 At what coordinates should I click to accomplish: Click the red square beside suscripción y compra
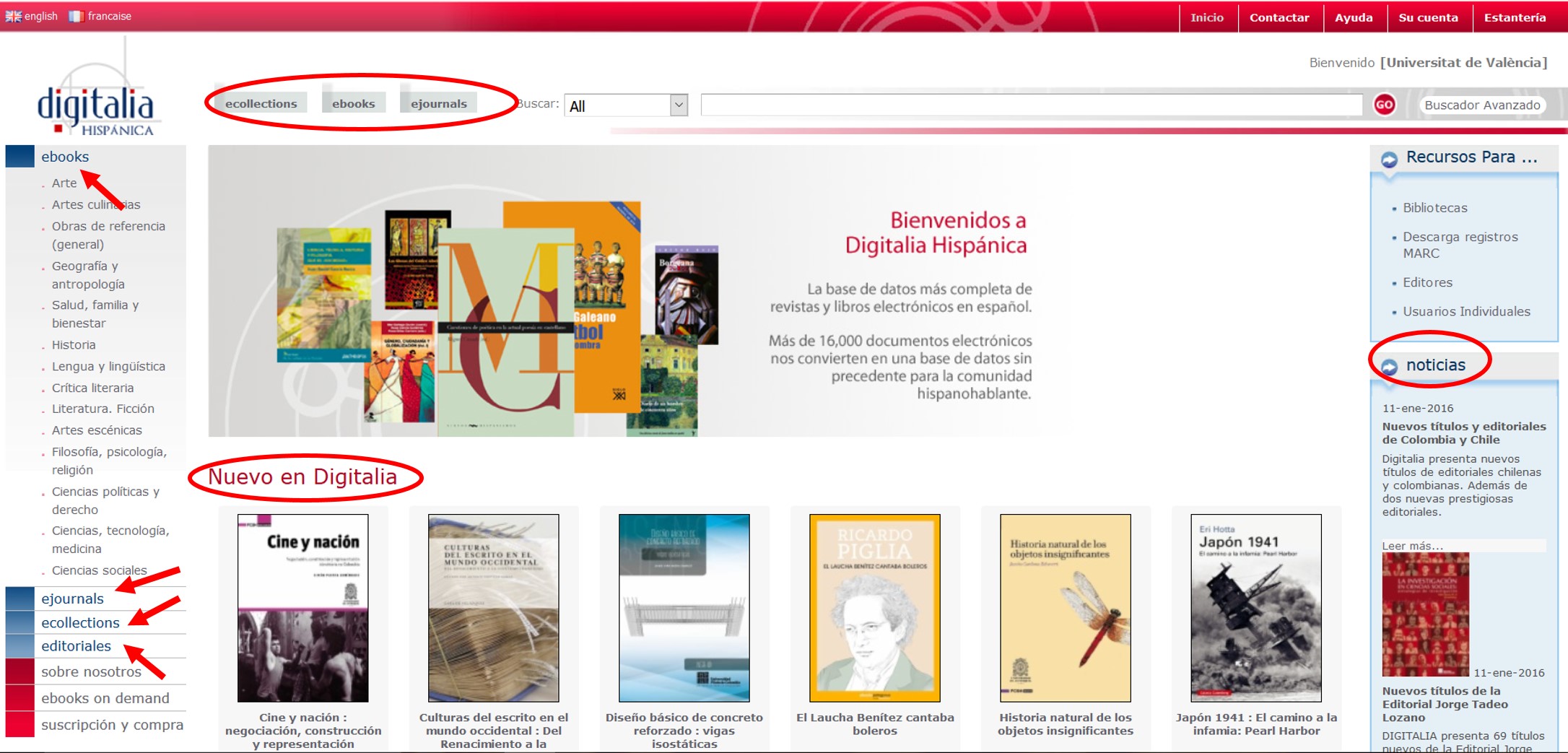[20, 724]
